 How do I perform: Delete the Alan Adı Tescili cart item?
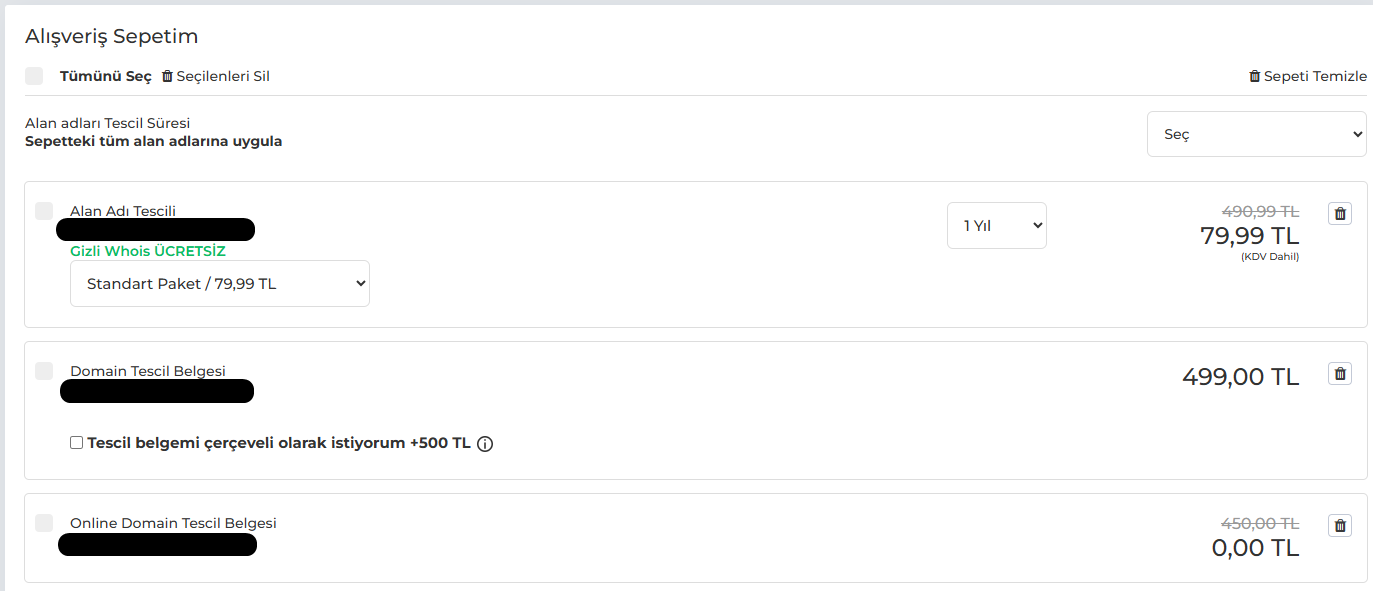click(1340, 213)
